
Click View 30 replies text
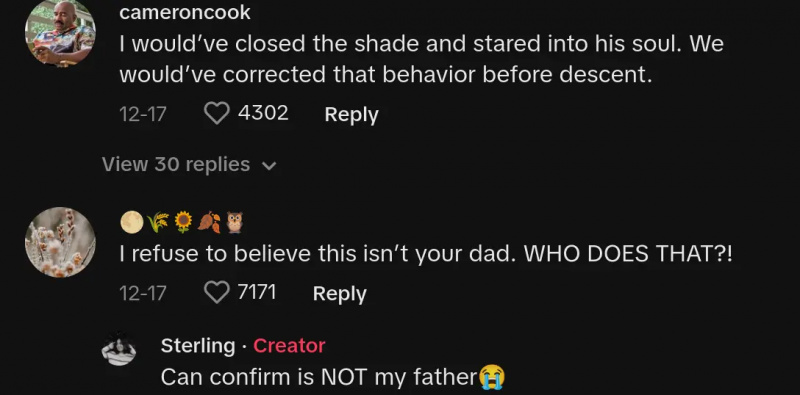[x=176, y=164]
